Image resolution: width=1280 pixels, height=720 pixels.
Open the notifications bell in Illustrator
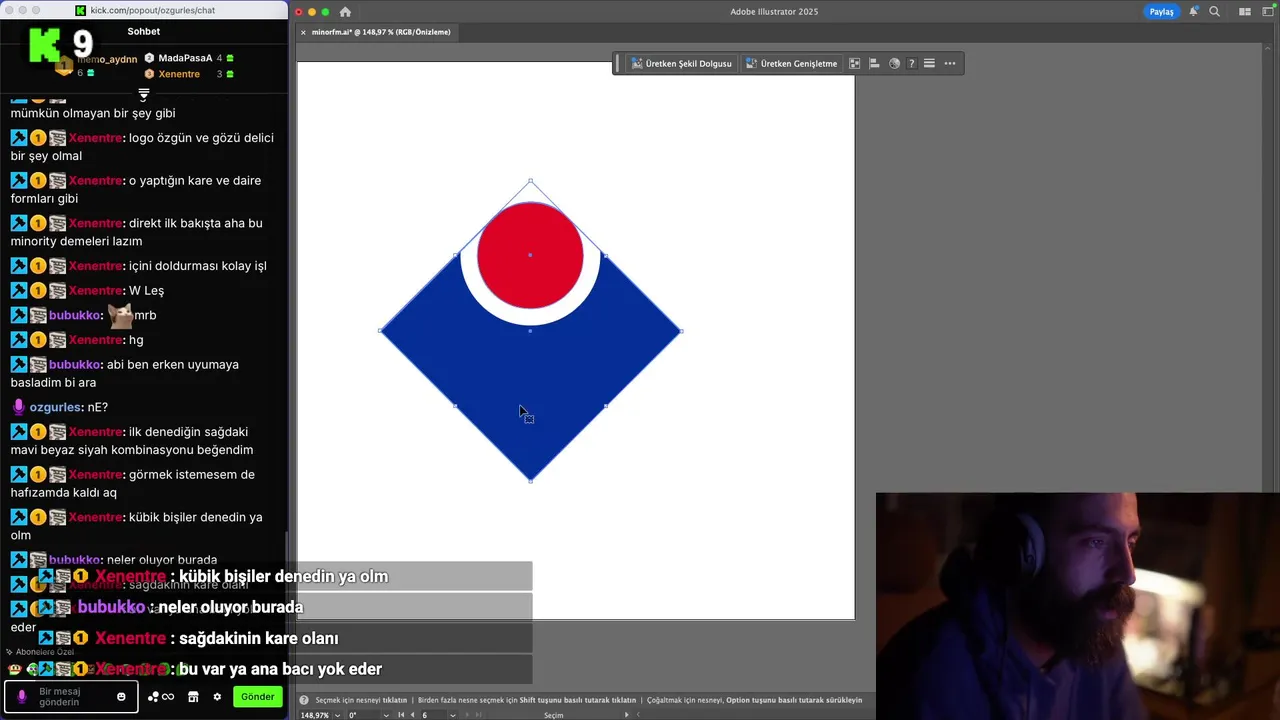point(1193,12)
